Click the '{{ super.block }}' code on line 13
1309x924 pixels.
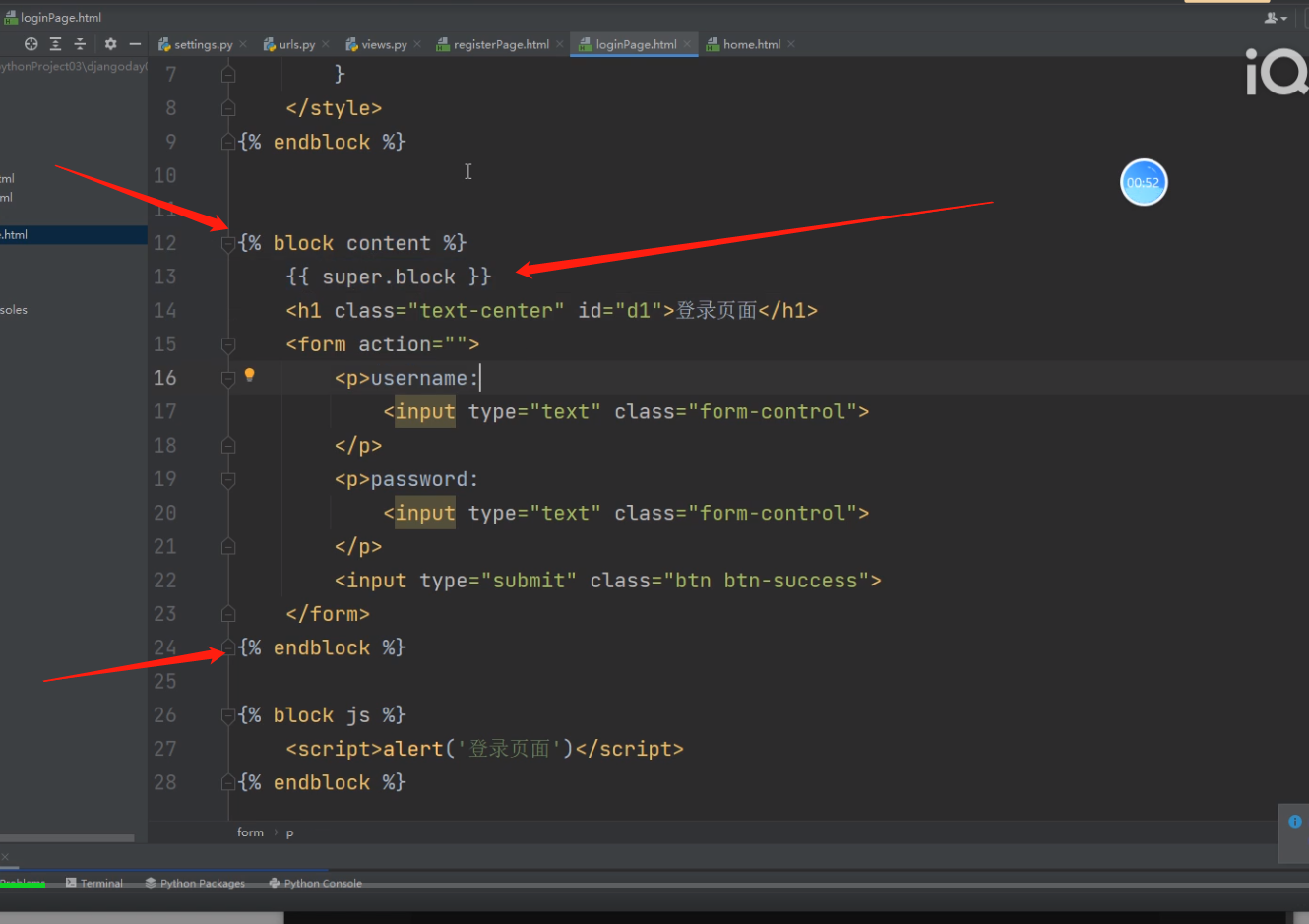pyautogui.click(x=389, y=277)
